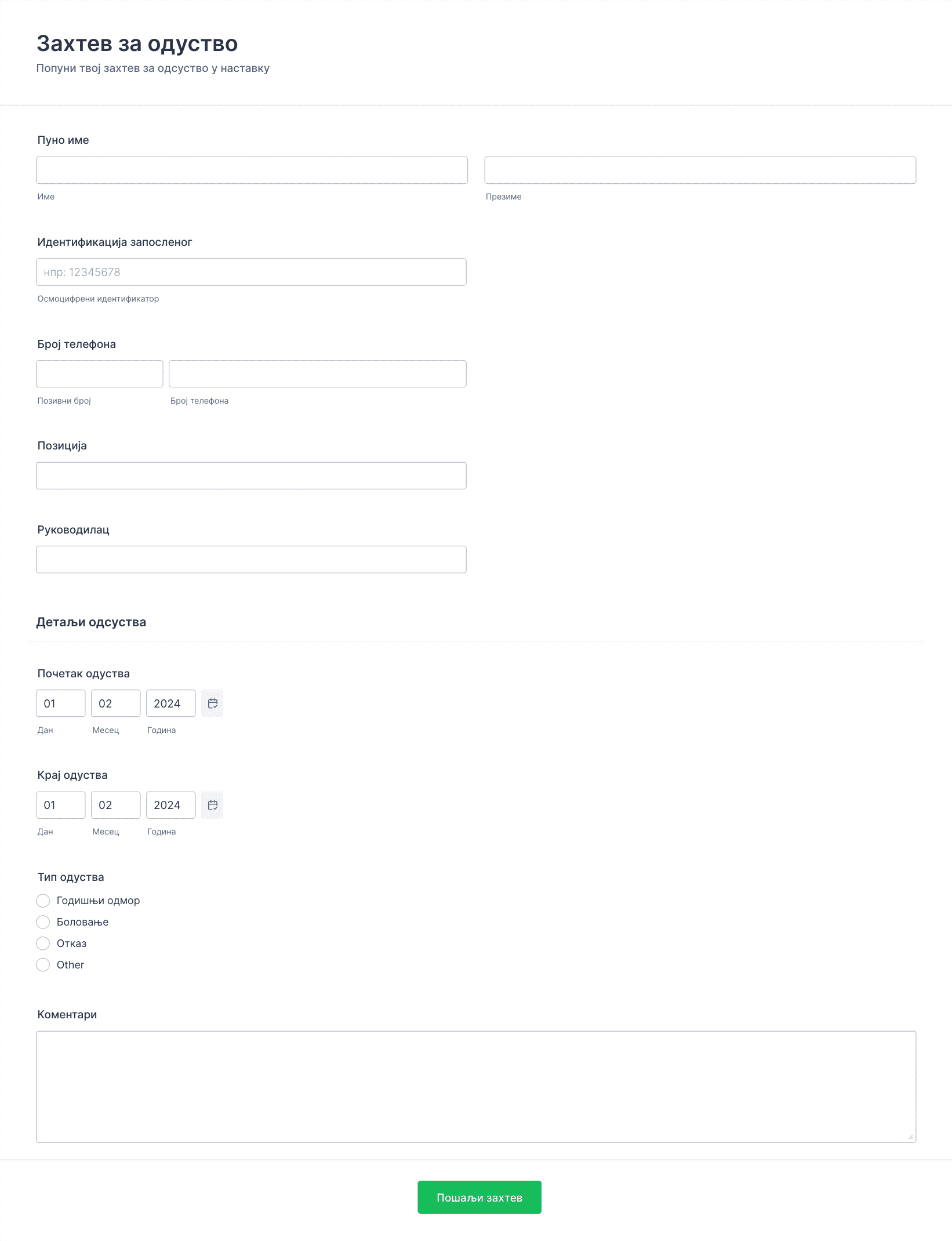Viewport: 952px width, 1241px height.
Task: Select the Годишњи одмор radio option
Action: pos(43,901)
